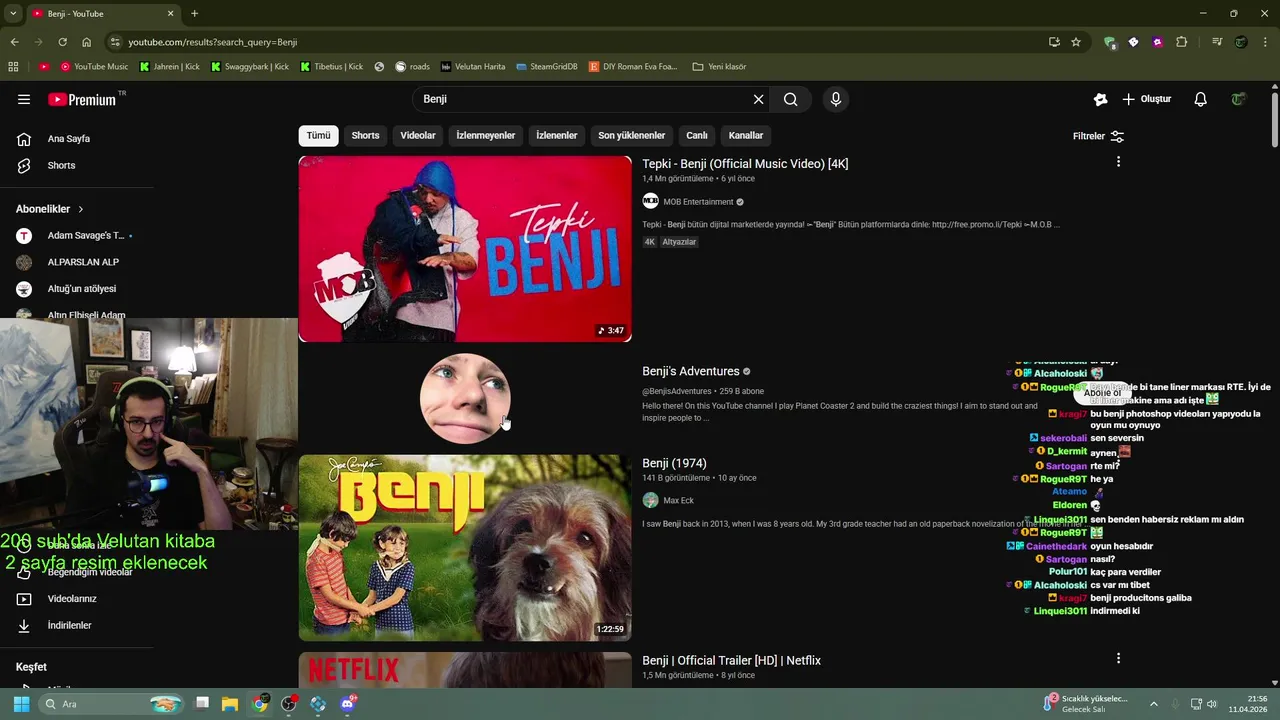Bookmark this page with the star
The image size is (1280, 720).
(x=1076, y=42)
